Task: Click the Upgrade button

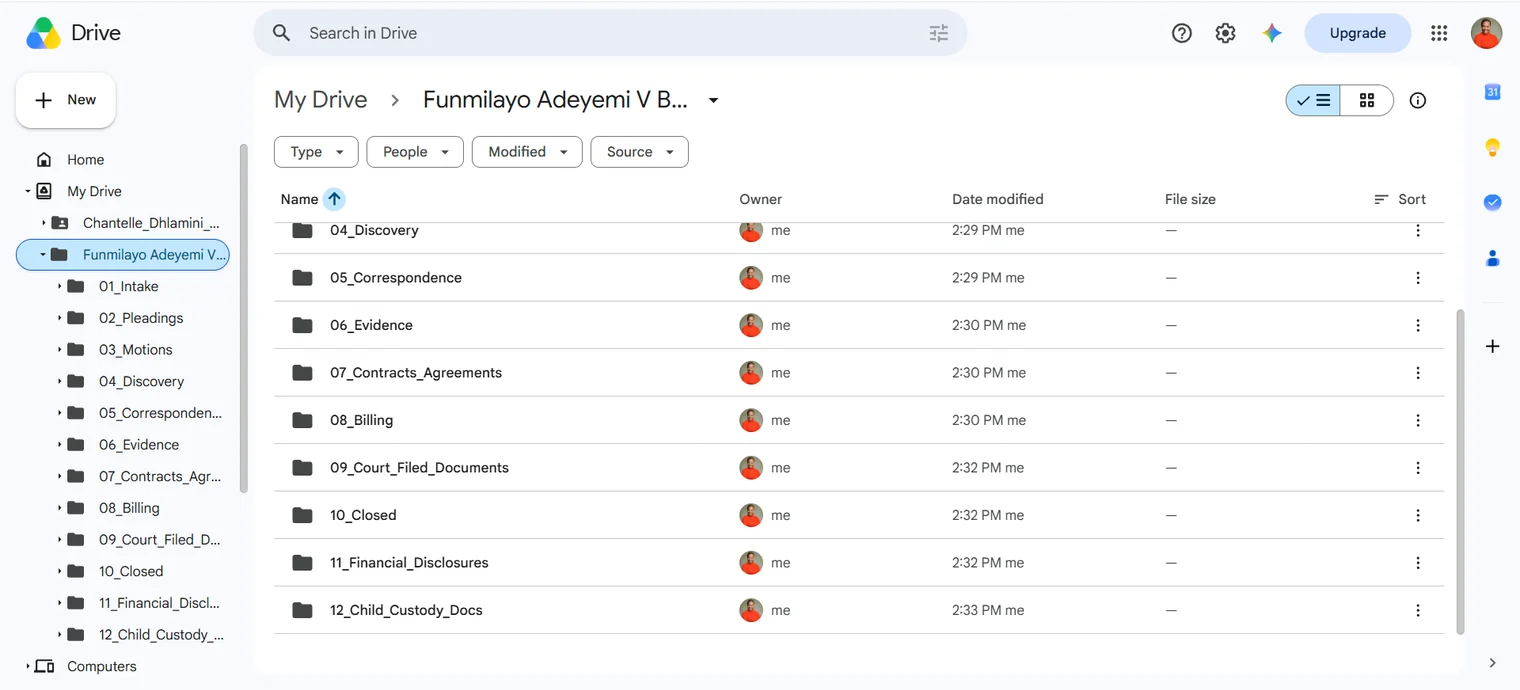Action: pos(1357,33)
